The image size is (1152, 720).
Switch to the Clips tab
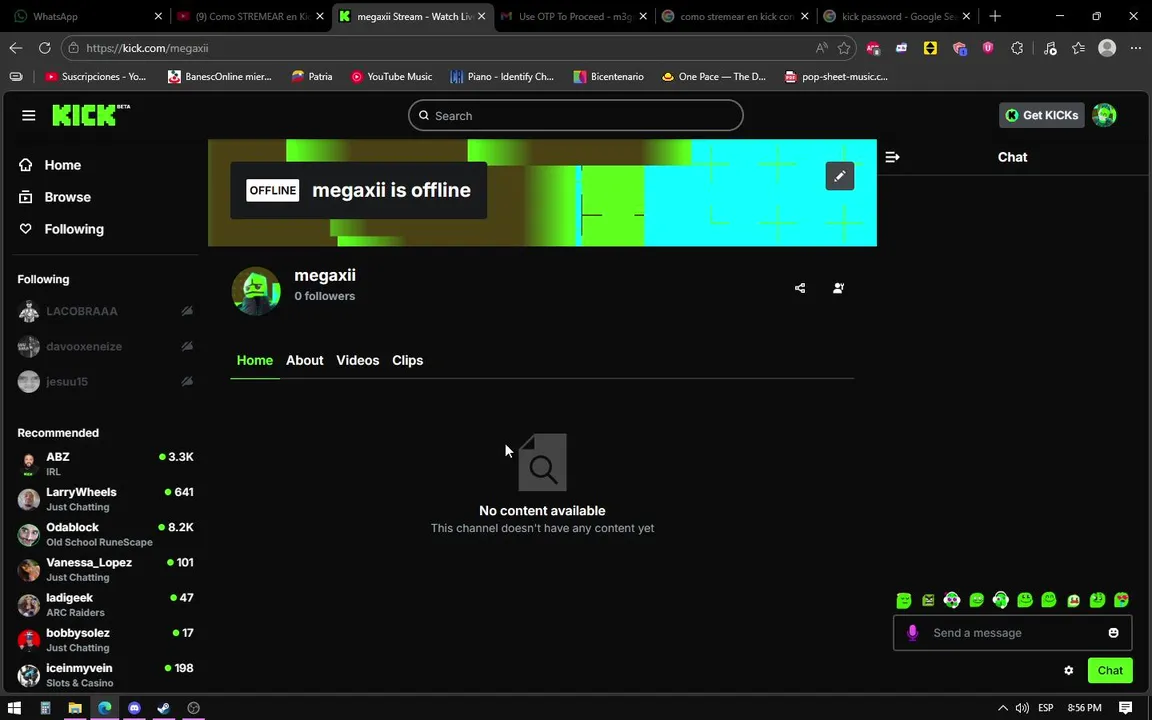point(407,360)
